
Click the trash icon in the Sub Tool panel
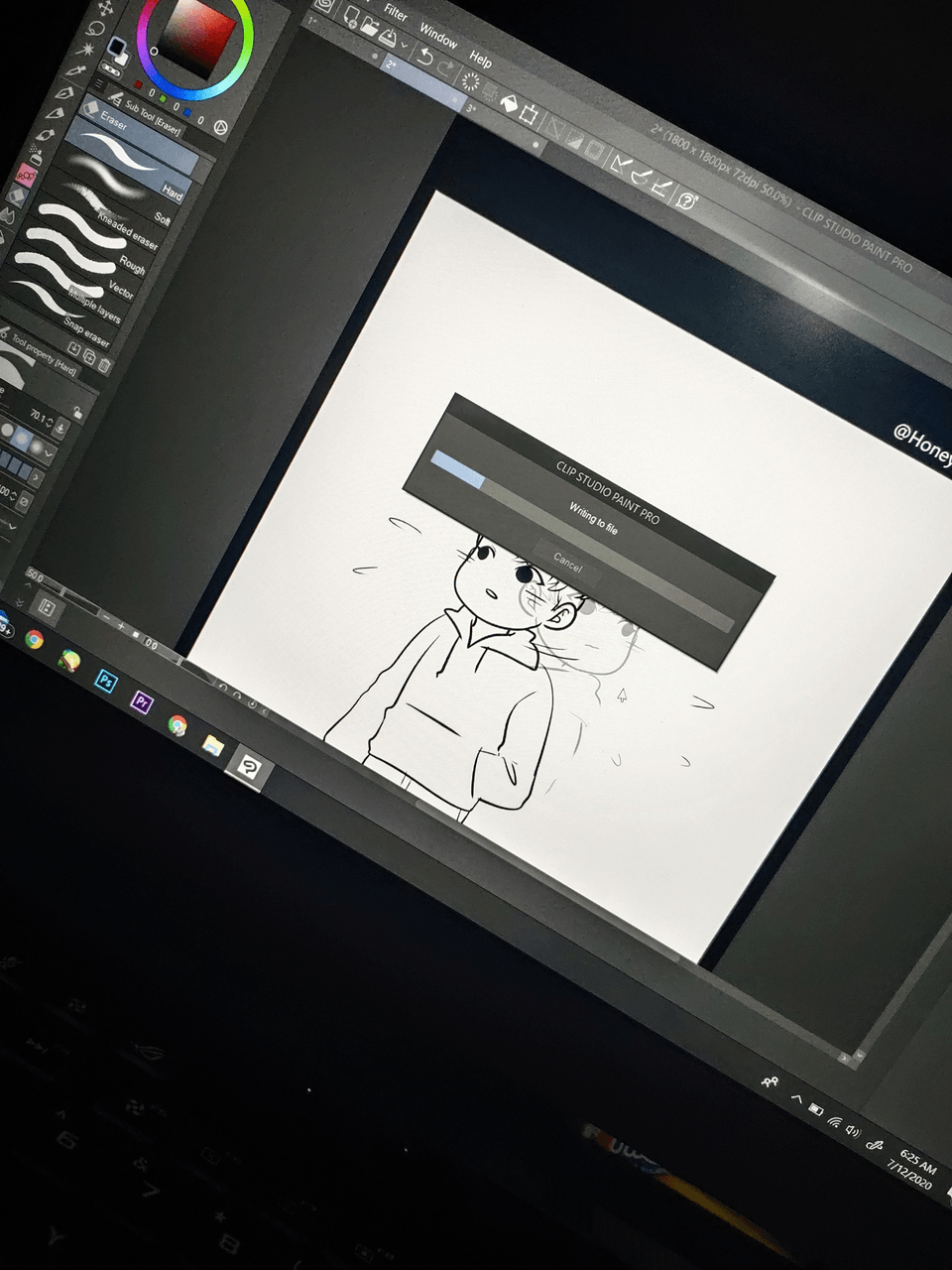click(104, 365)
